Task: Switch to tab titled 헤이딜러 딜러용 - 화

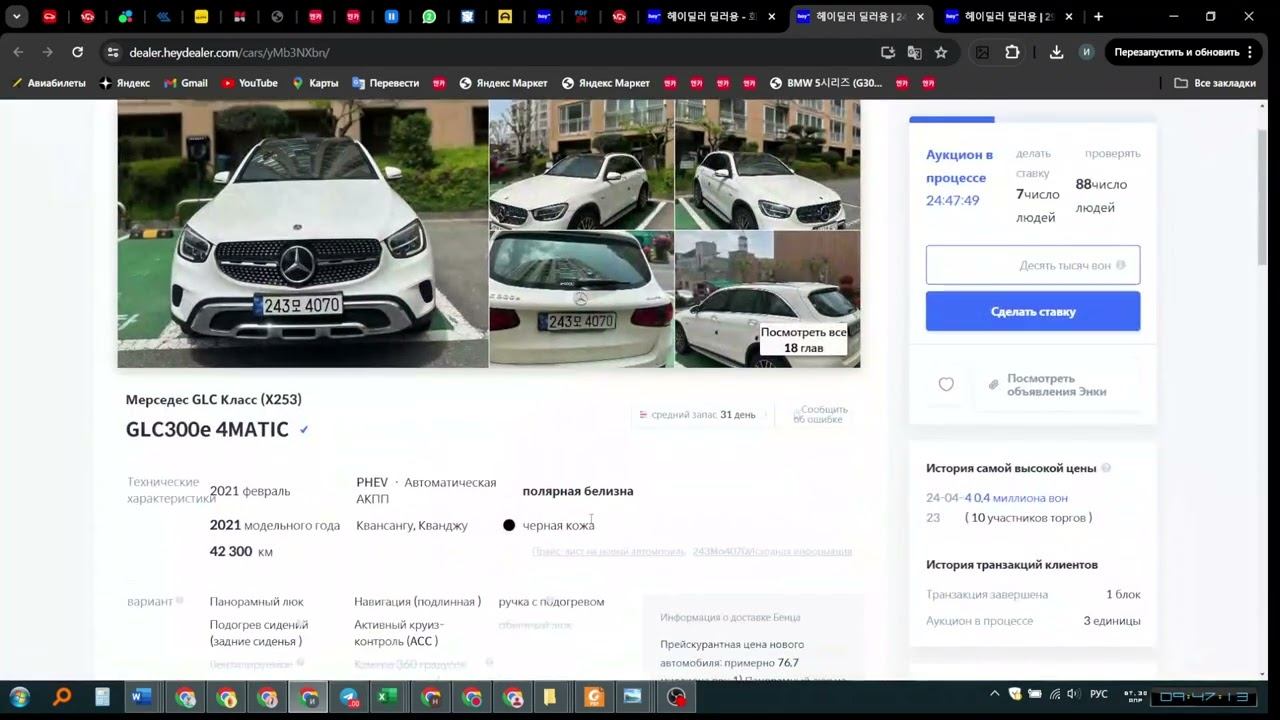Action: click(x=711, y=16)
